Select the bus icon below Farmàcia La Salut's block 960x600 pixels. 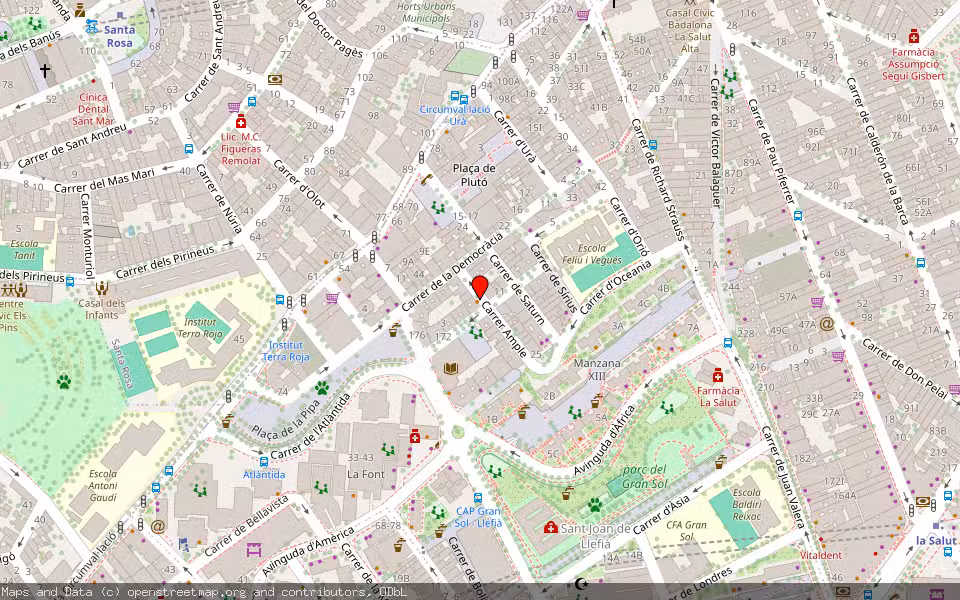click(728, 342)
